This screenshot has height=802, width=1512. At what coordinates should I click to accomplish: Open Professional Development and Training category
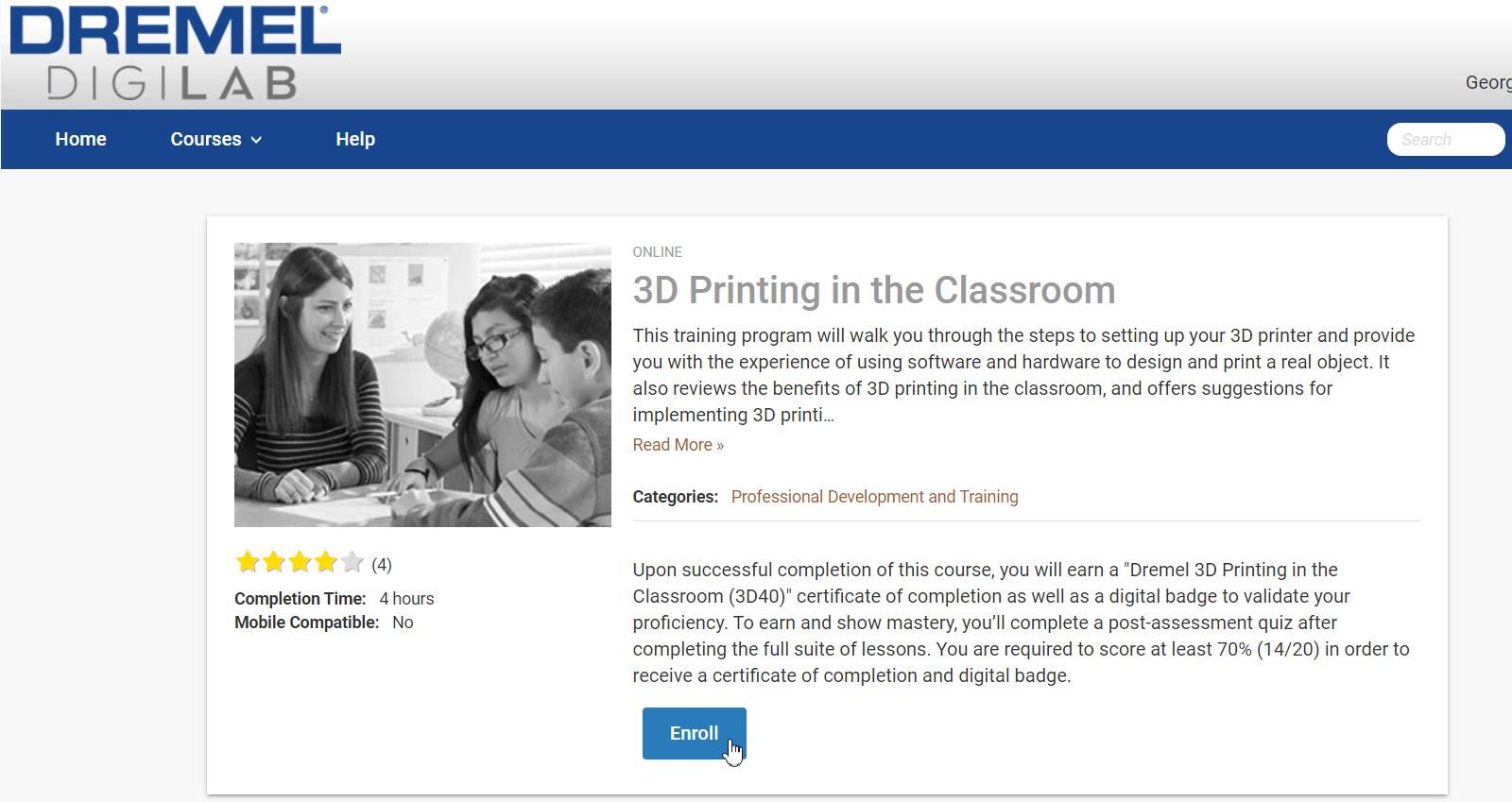[874, 497]
